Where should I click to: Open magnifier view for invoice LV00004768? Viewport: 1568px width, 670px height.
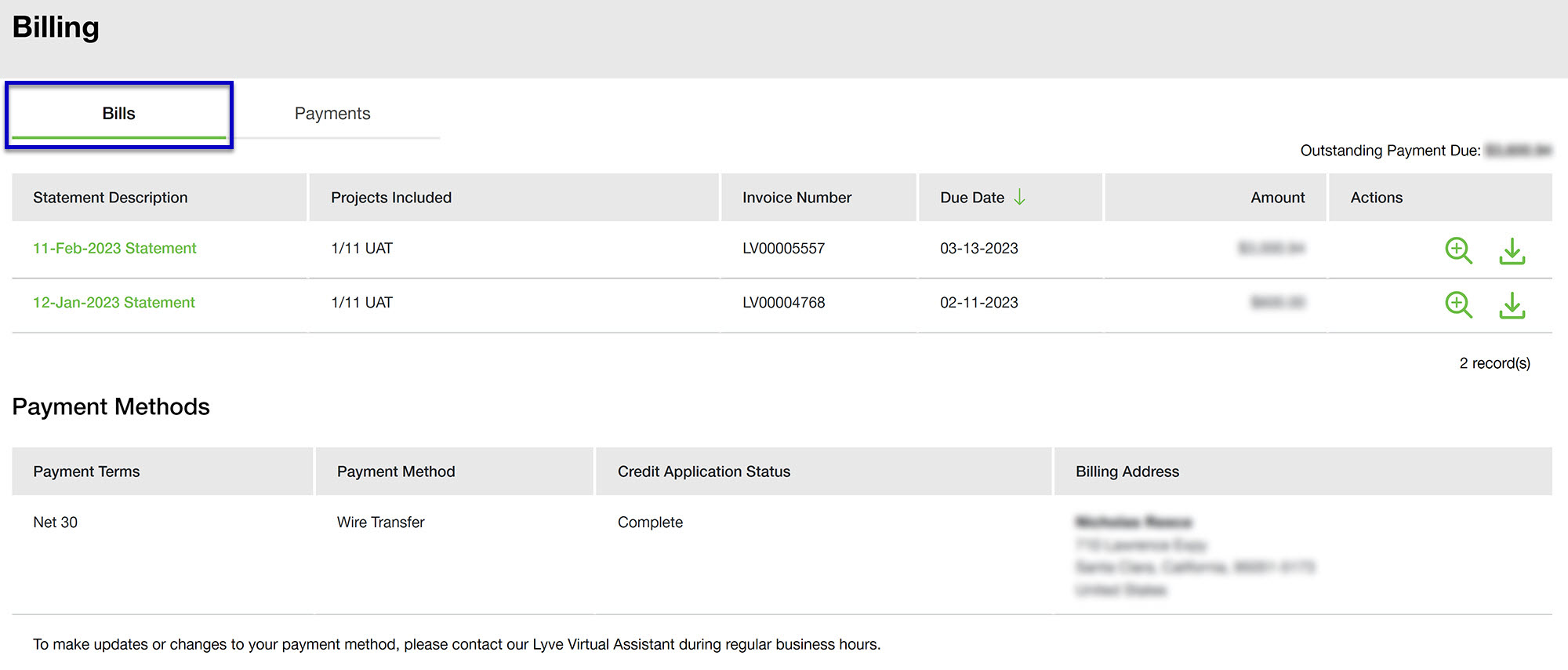[x=1457, y=304]
